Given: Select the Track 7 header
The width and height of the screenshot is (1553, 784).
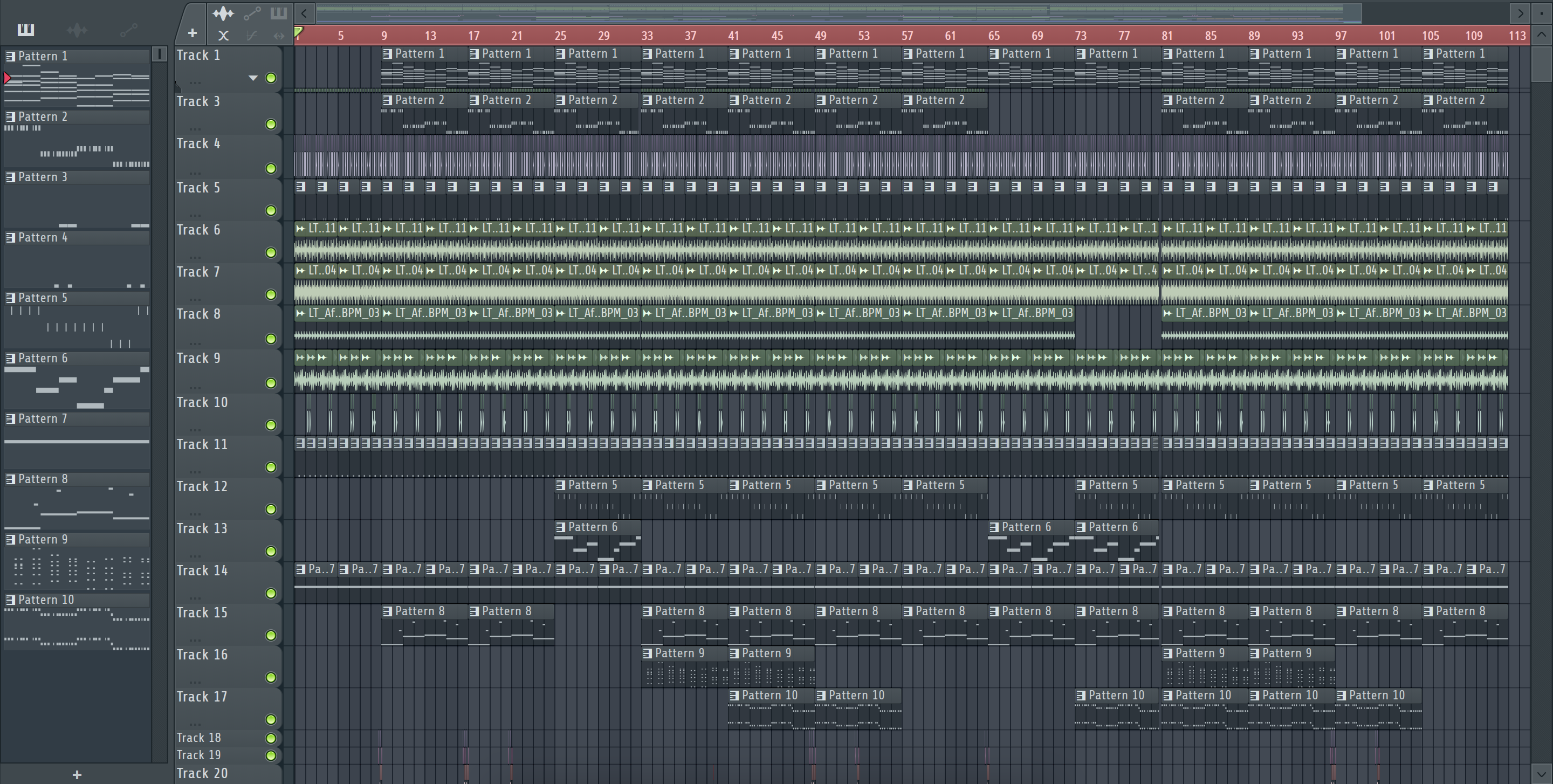Looking at the screenshot, I should point(228,283).
